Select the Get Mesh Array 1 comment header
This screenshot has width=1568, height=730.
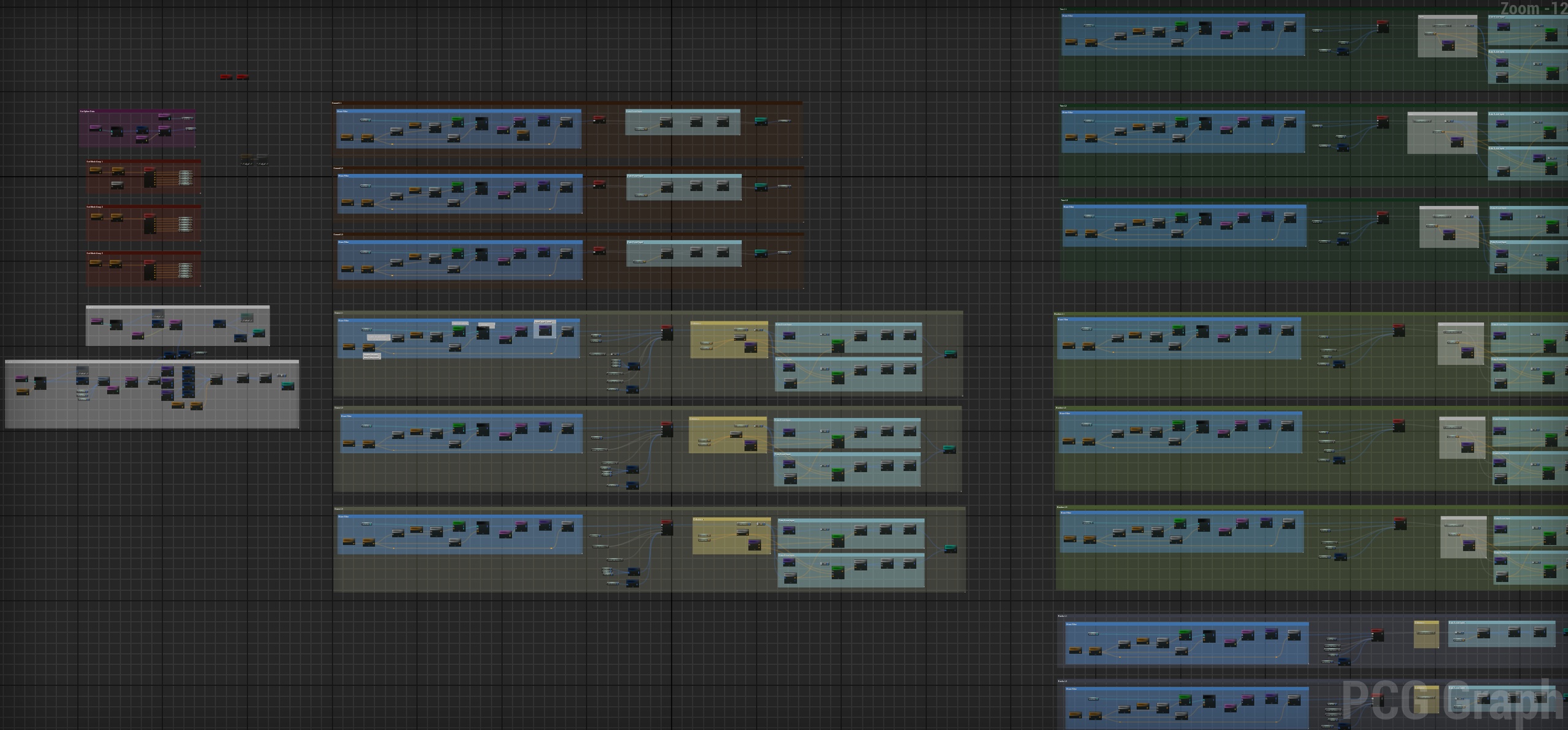(x=143, y=162)
